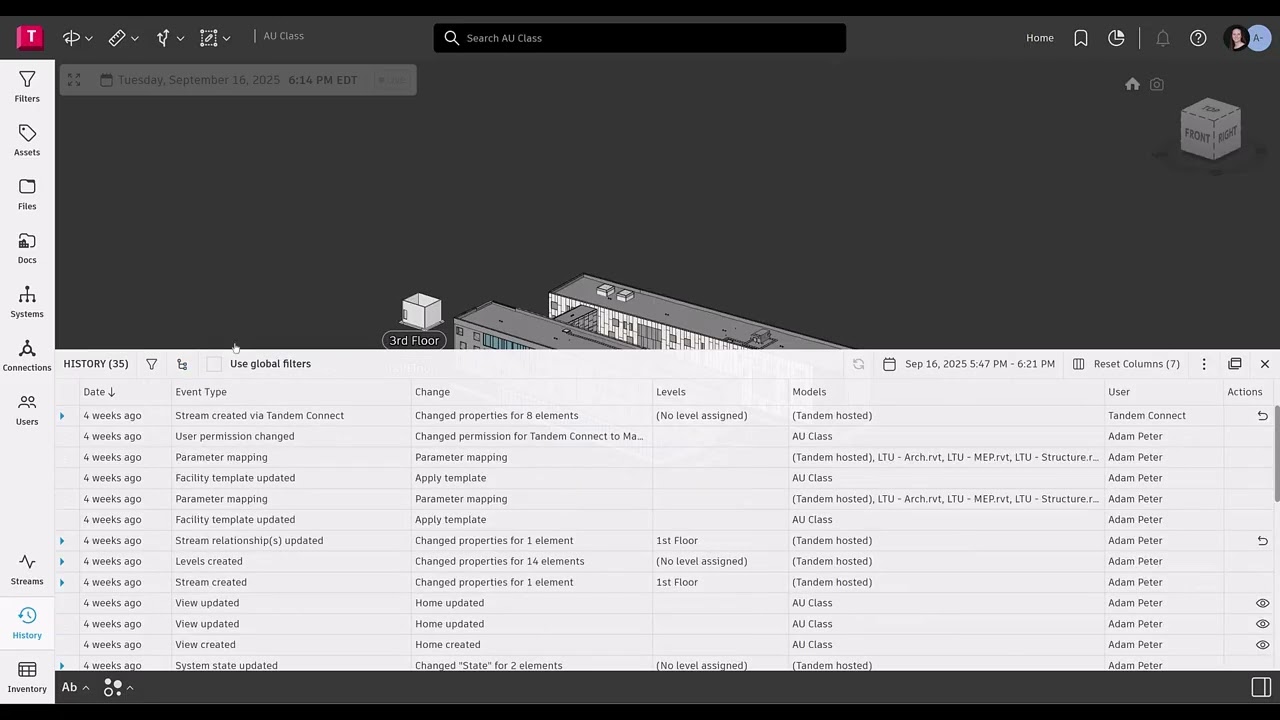Viewport: 1280px width, 720px height.
Task: Click the ViewCube FRONT face
Action: pos(1198,135)
